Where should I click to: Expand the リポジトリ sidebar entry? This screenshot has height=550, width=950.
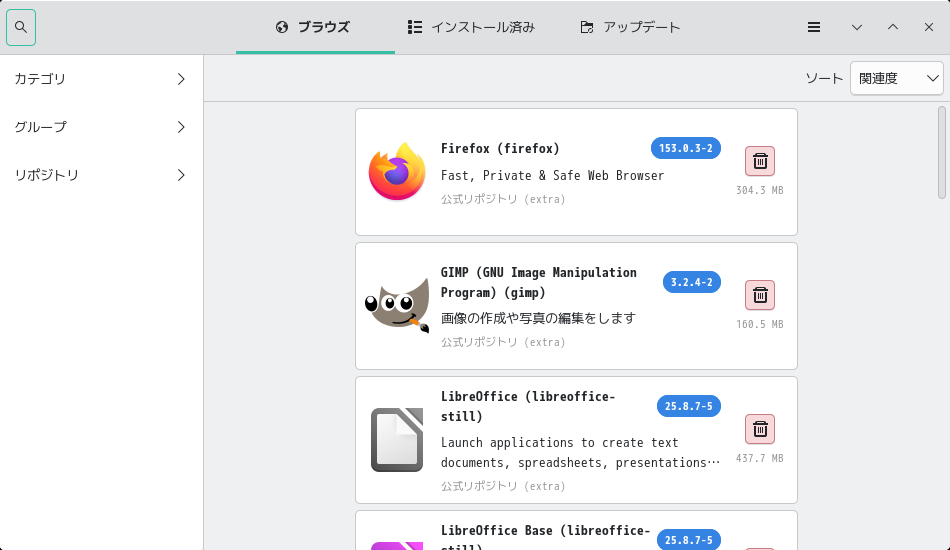click(x=101, y=175)
